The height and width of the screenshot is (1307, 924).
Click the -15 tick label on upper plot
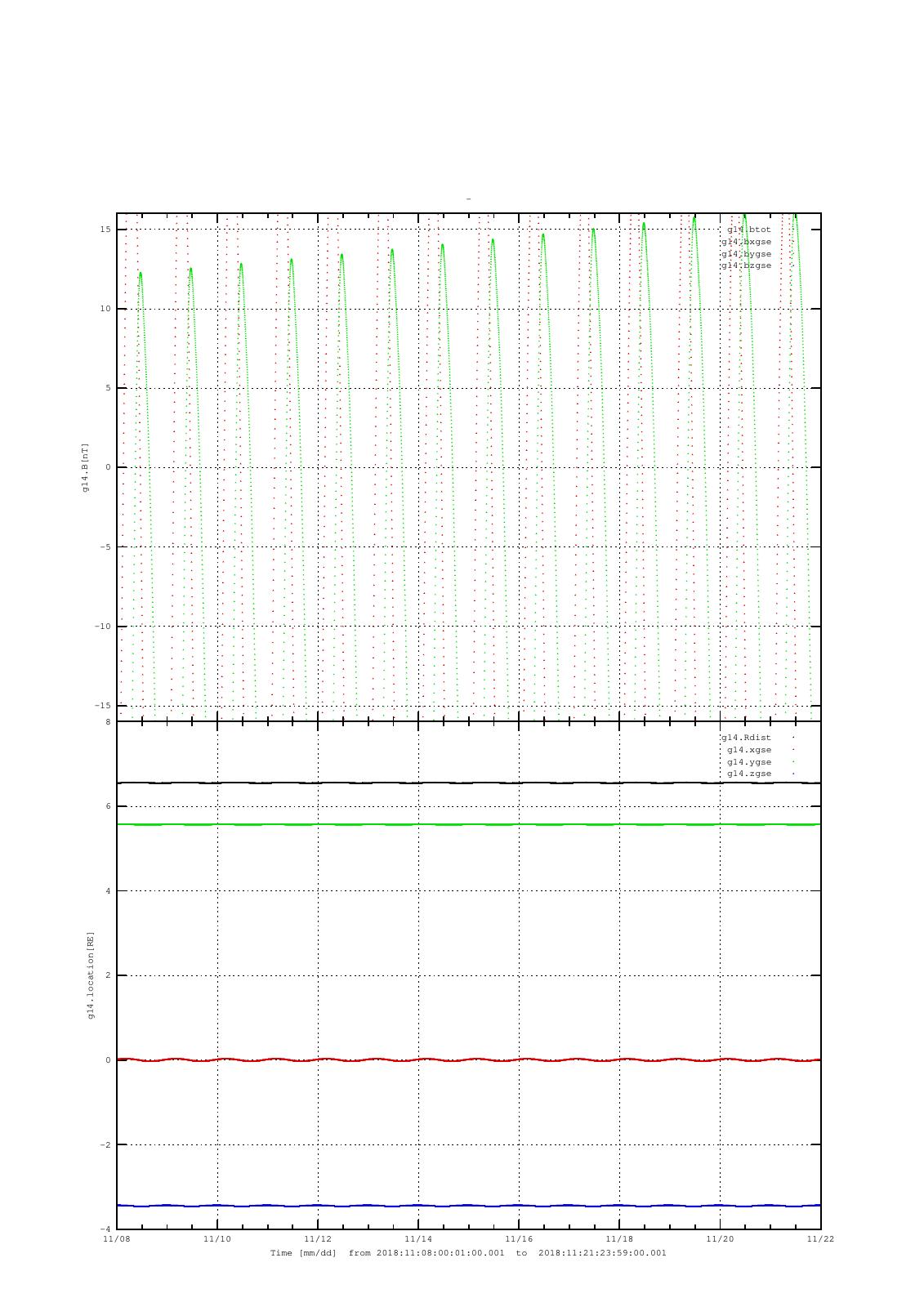pyautogui.click(x=104, y=706)
